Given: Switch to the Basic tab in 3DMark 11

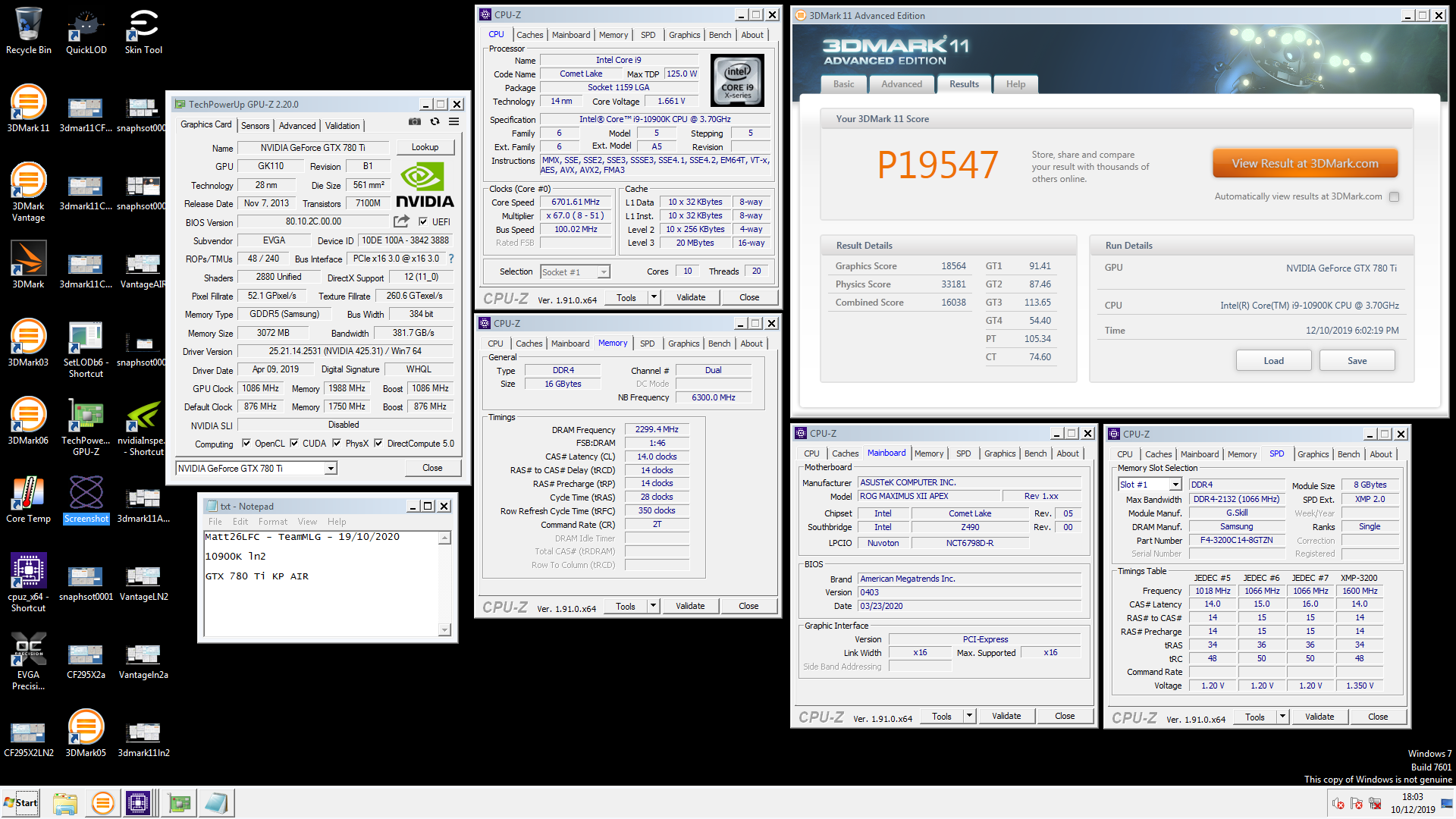Looking at the screenshot, I should [844, 84].
